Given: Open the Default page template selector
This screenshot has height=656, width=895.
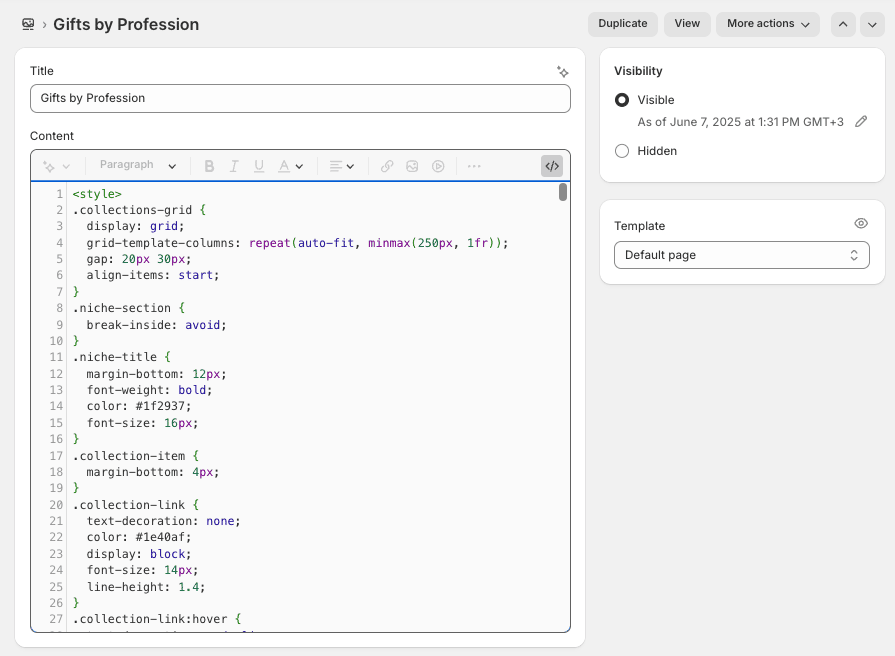Looking at the screenshot, I should (x=741, y=255).
